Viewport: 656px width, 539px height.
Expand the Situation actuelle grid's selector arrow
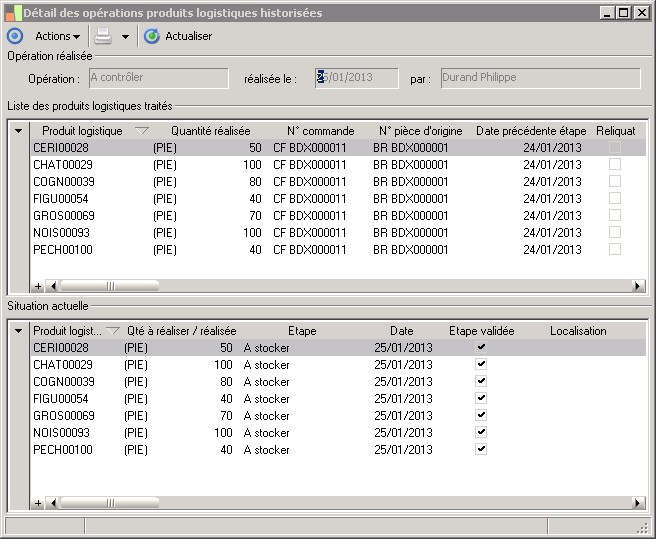18,331
